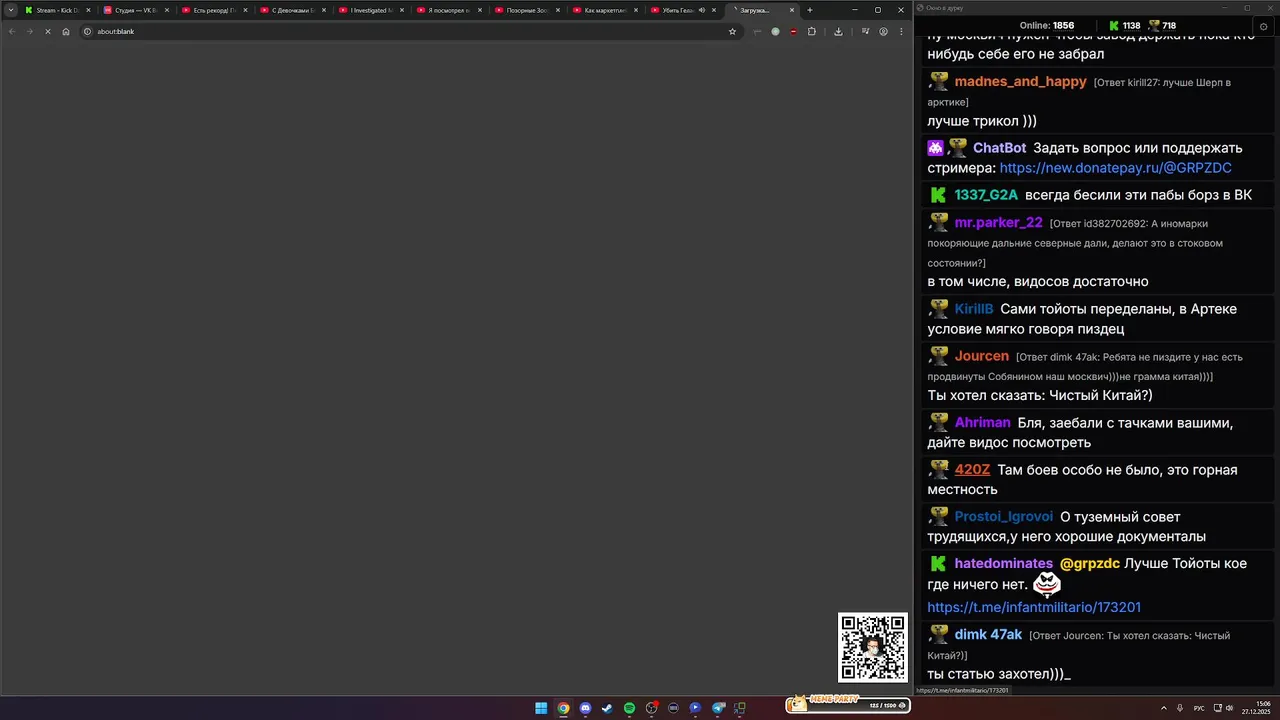Click username KirillB in chat
The width and height of the screenshot is (1280, 720).
coord(974,309)
